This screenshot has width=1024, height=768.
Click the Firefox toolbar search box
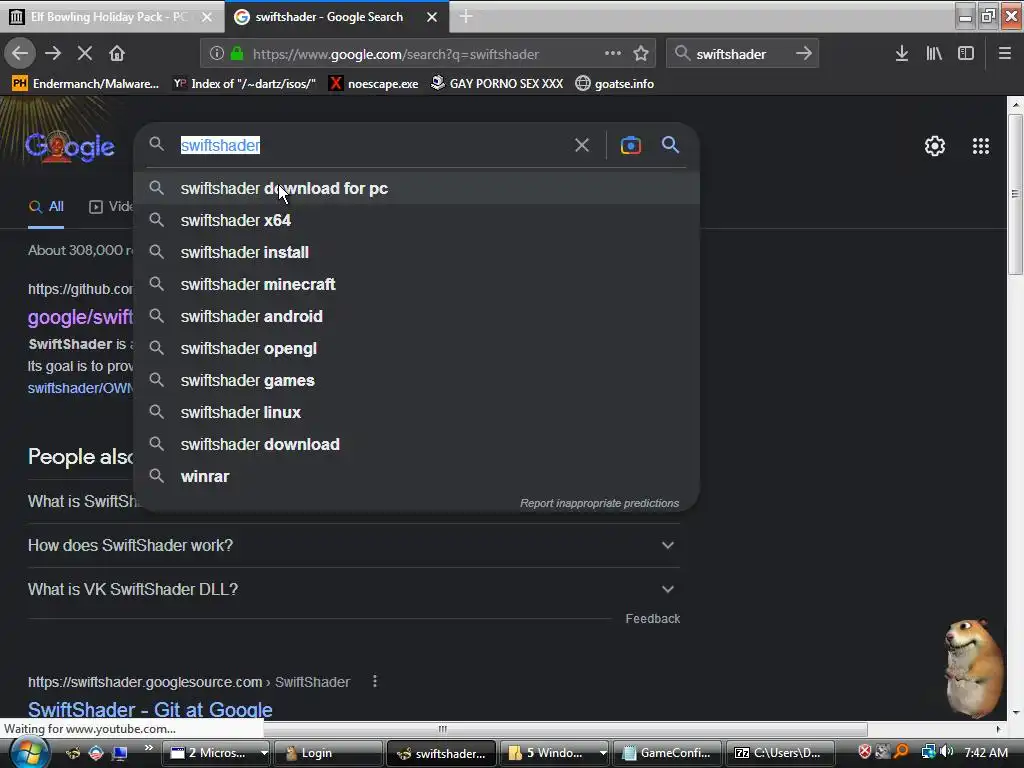(x=742, y=54)
